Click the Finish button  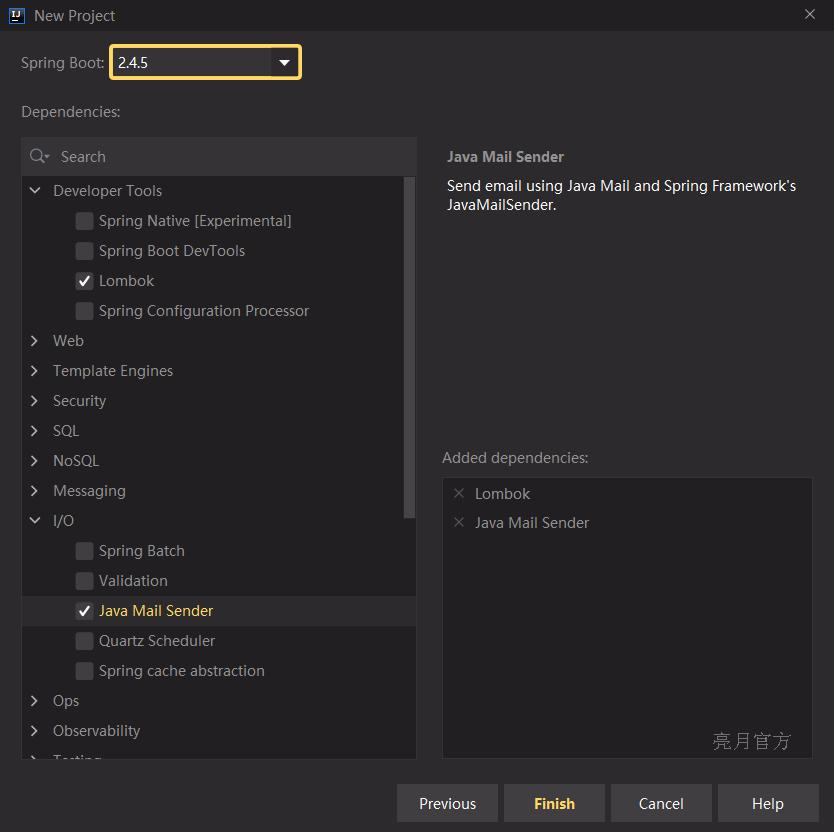[554, 803]
